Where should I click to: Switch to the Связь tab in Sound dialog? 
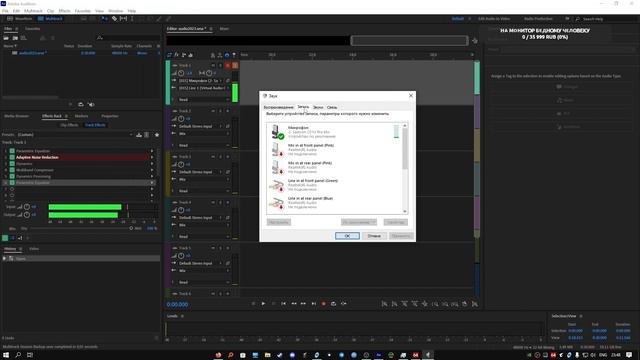pos(332,107)
